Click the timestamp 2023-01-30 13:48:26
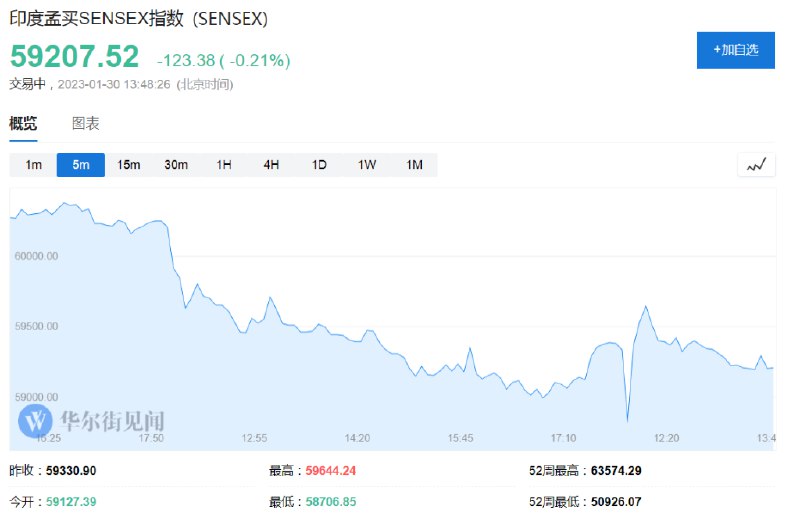The width and height of the screenshot is (800, 517). [114, 84]
